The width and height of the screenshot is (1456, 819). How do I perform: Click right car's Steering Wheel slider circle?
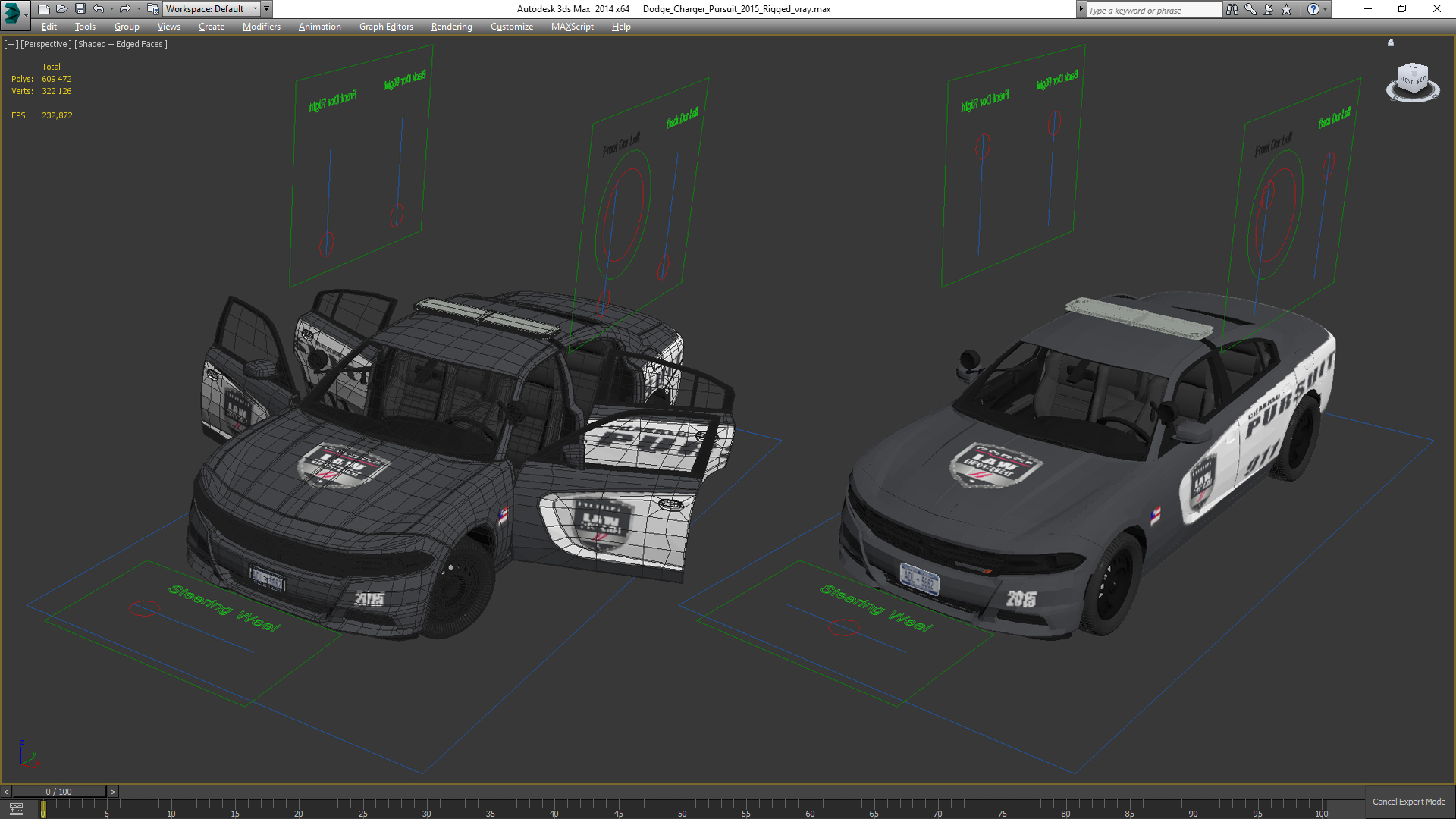(x=843, y=627)
